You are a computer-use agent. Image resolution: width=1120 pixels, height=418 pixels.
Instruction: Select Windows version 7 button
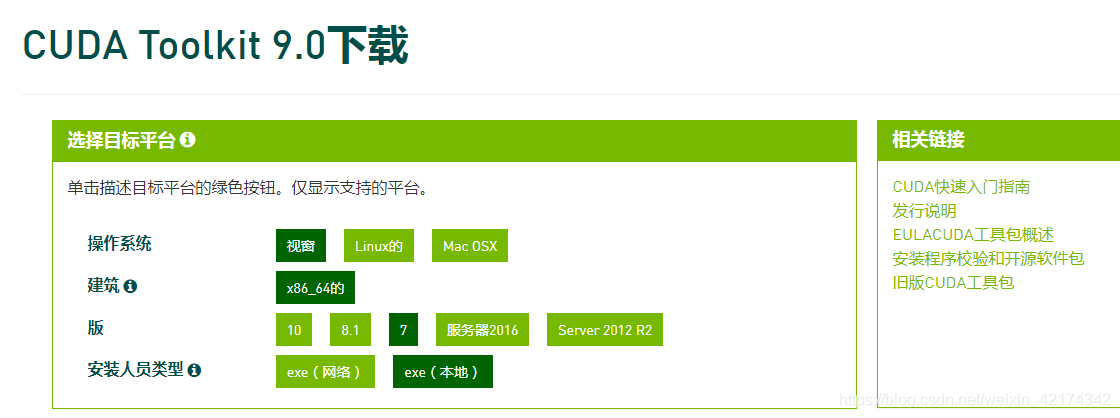coord(404,329)
